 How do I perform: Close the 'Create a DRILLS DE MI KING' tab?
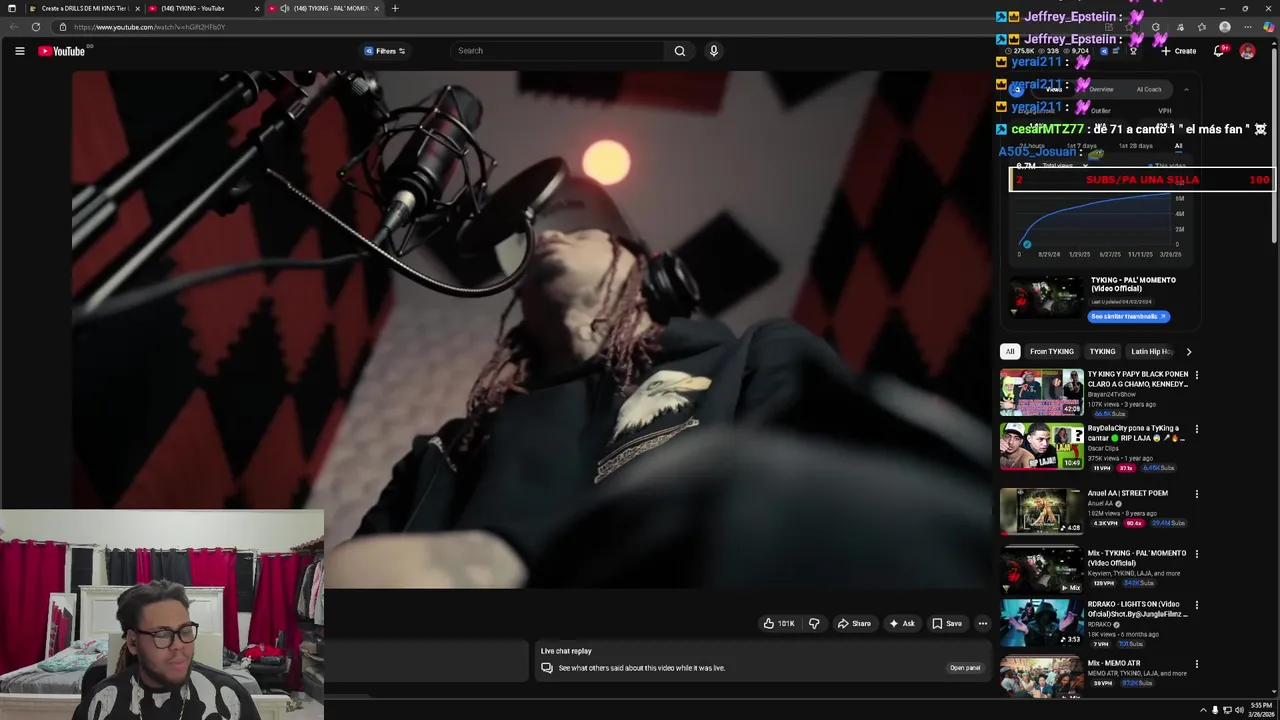tap(137, 8)
